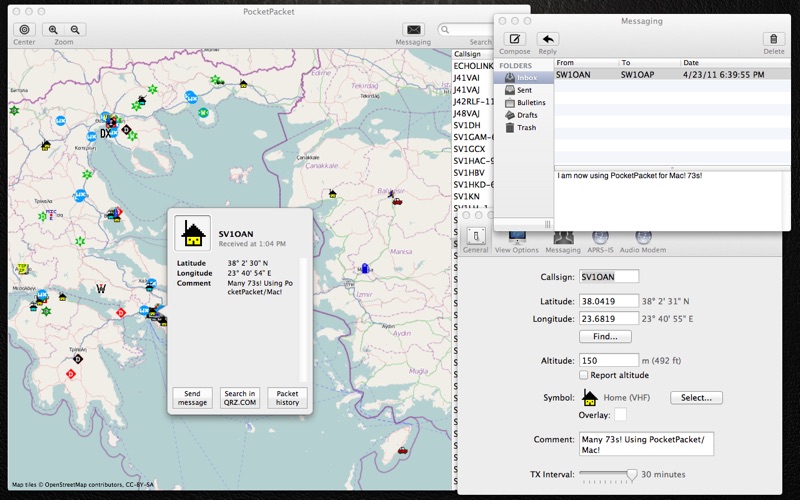
Task: Delete the selected message
Action: (x=773, y=39)
